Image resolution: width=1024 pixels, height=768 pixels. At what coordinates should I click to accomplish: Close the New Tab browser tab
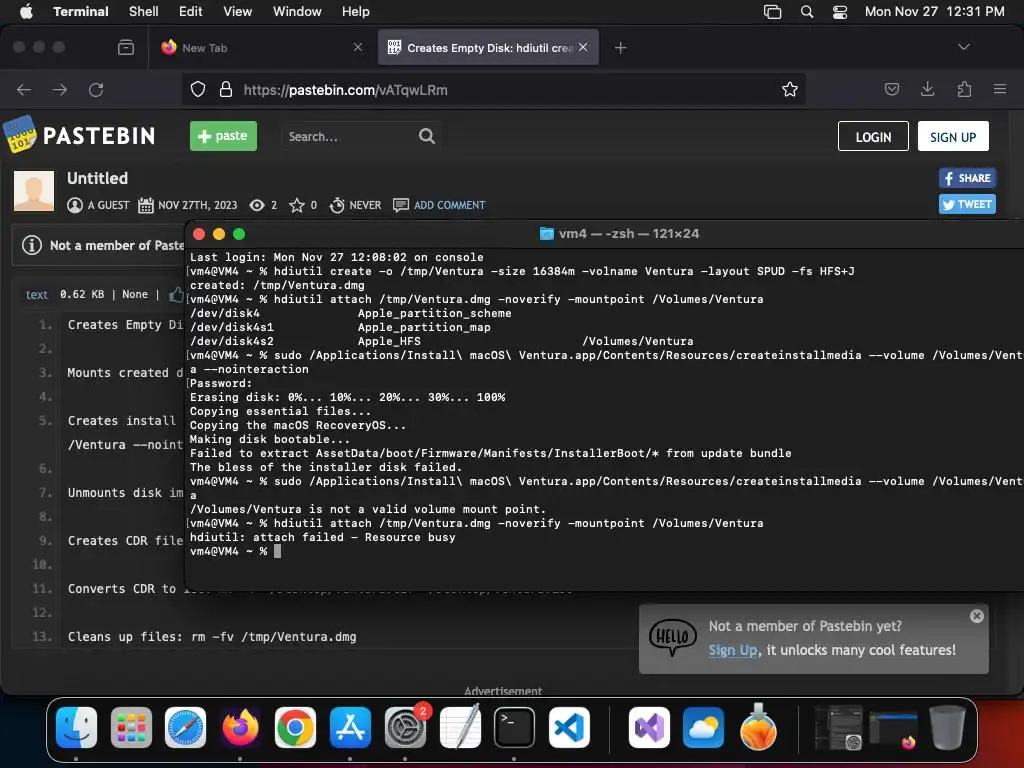point(358,47)
